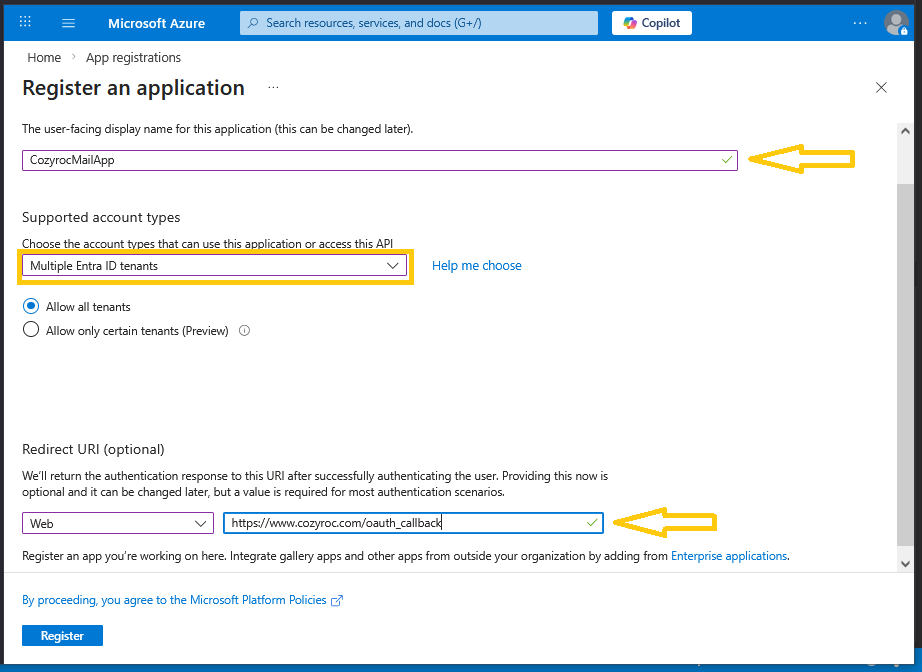Screen dimensions: 922x672
Task: Select Allow all tenants radio button
Action: 31,307
